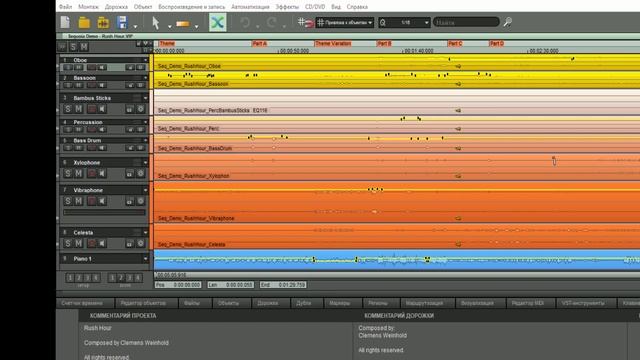
Task: Arm recording on the Celesta track
Action: 92,244
